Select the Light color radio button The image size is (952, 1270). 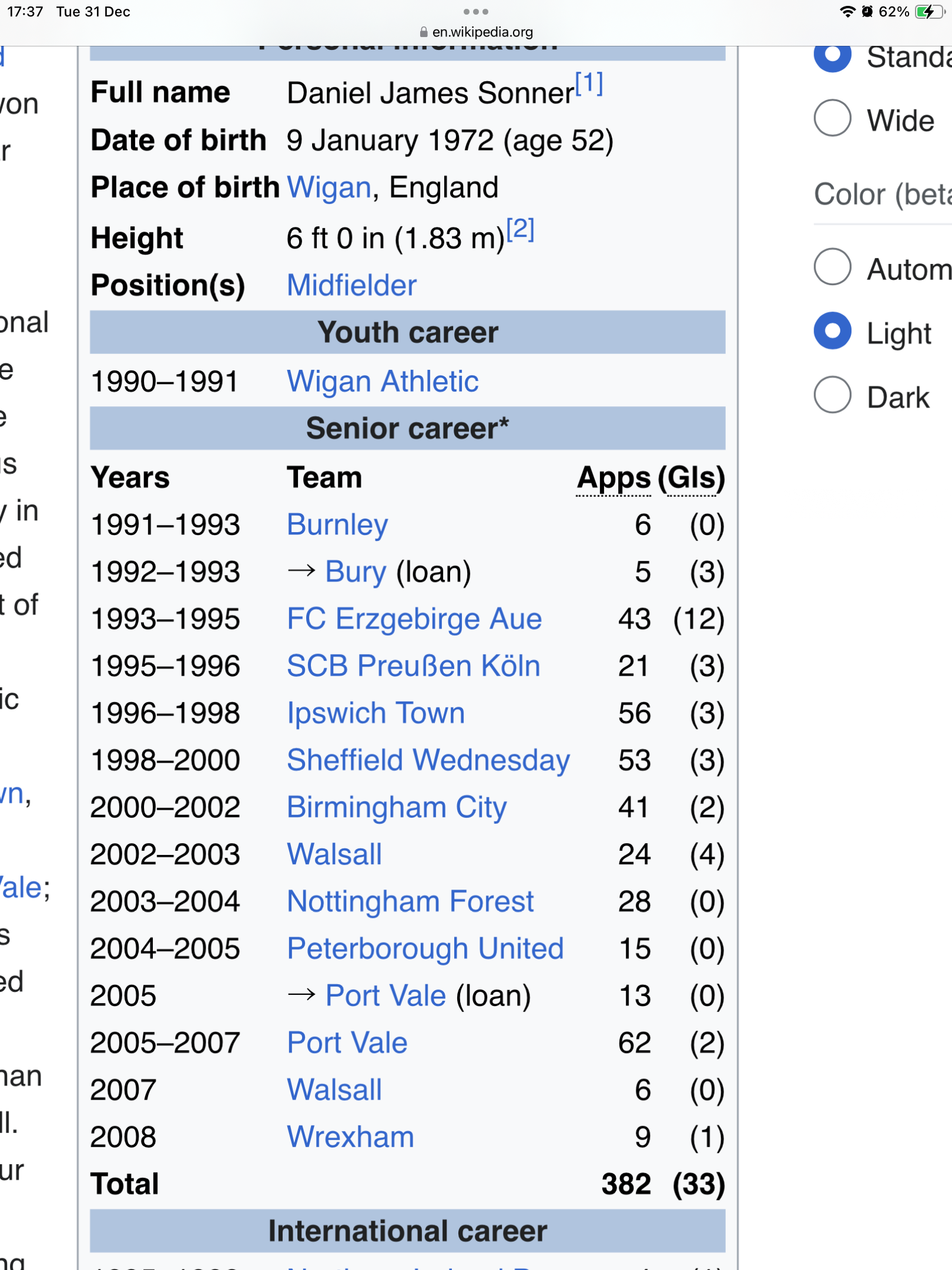(x=832, y=331)
